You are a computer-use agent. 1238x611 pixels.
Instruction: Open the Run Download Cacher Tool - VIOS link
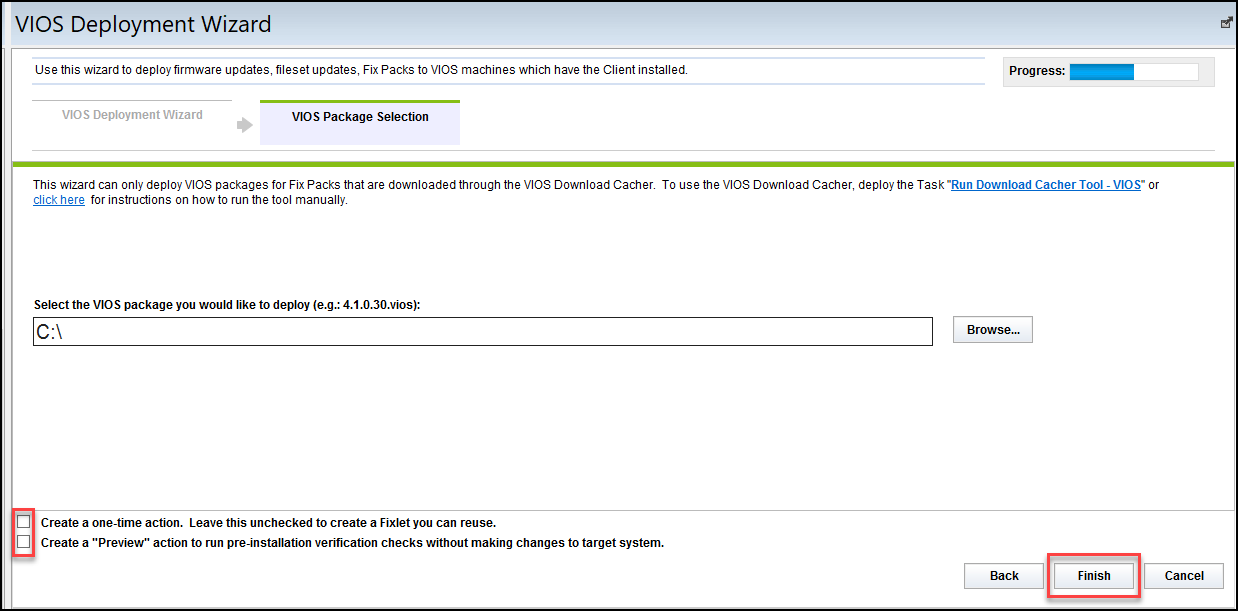coord(1046,186)
